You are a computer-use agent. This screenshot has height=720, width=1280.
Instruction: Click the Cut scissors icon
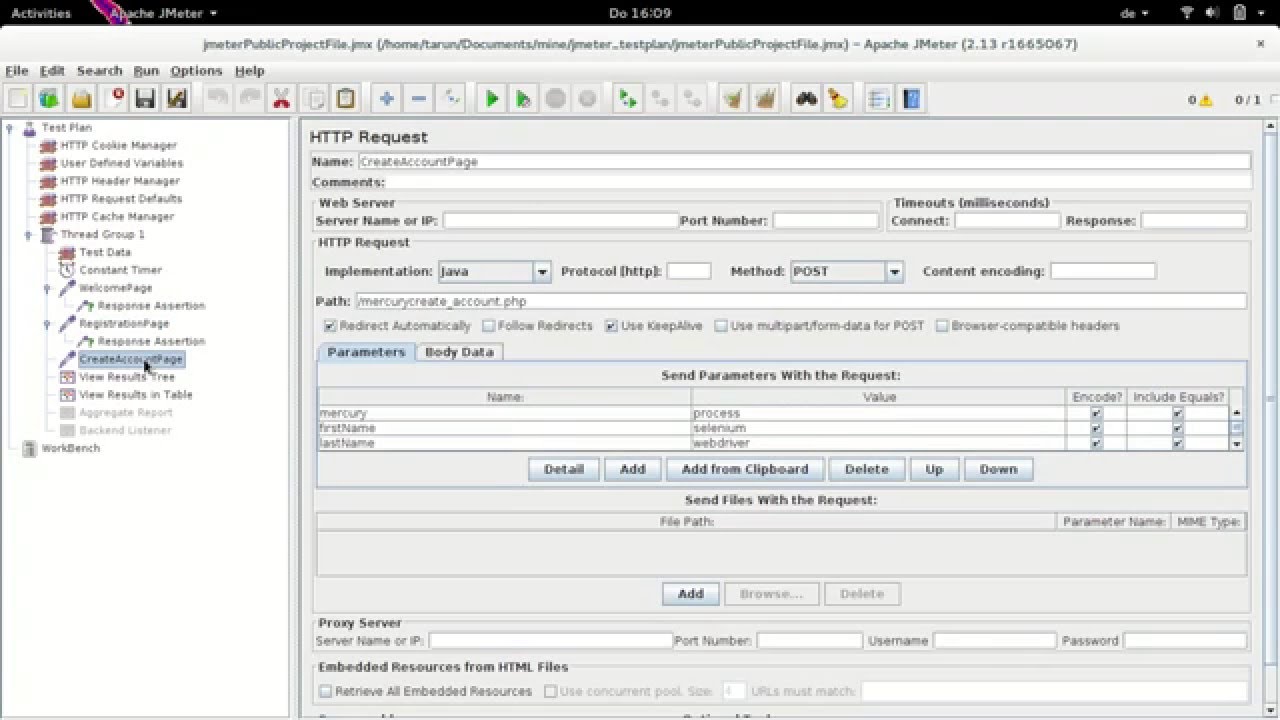point(281,98)
